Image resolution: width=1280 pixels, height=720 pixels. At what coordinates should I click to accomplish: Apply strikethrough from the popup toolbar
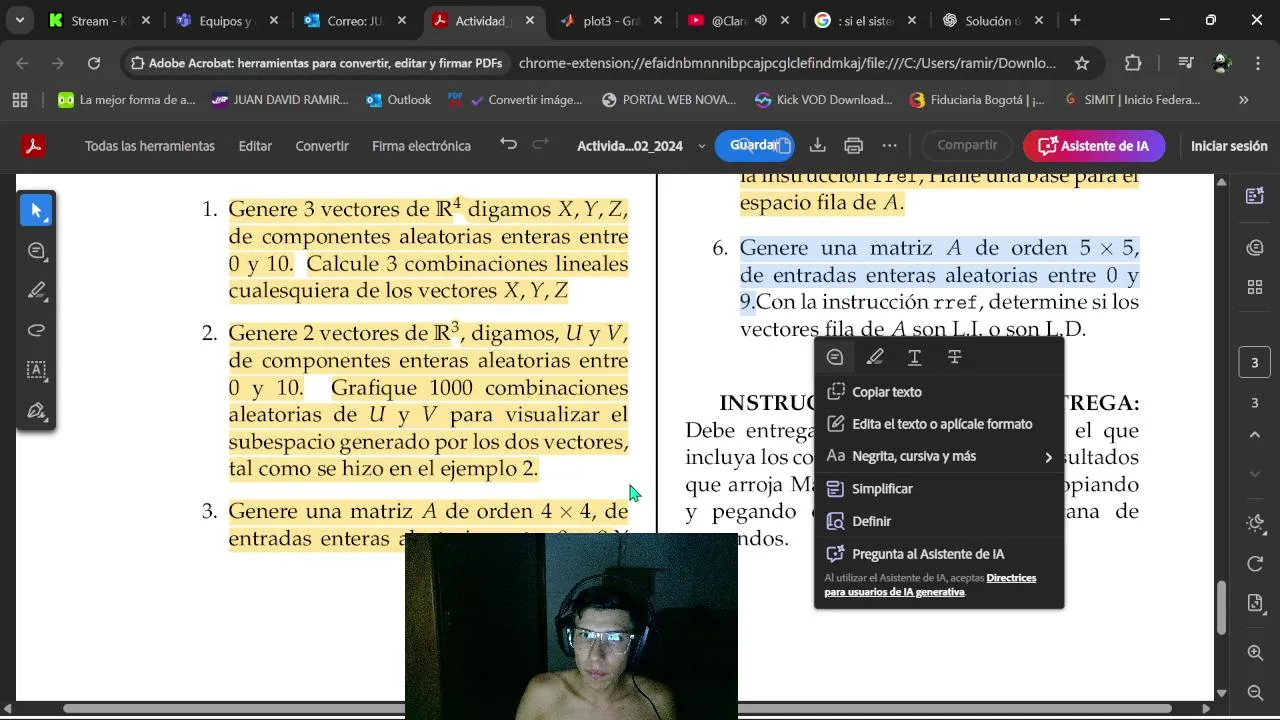pos(954,357)
